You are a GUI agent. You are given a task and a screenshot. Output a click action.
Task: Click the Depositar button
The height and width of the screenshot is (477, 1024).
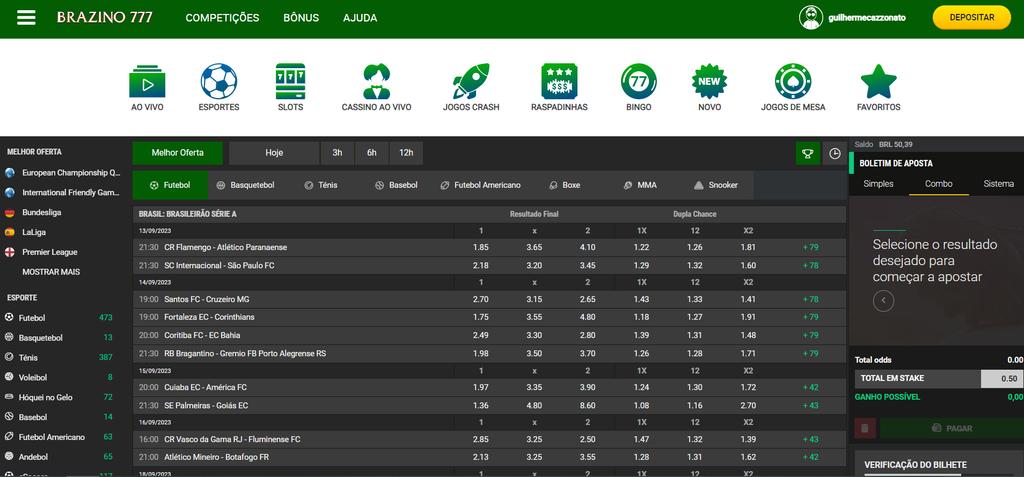[971, 18]
